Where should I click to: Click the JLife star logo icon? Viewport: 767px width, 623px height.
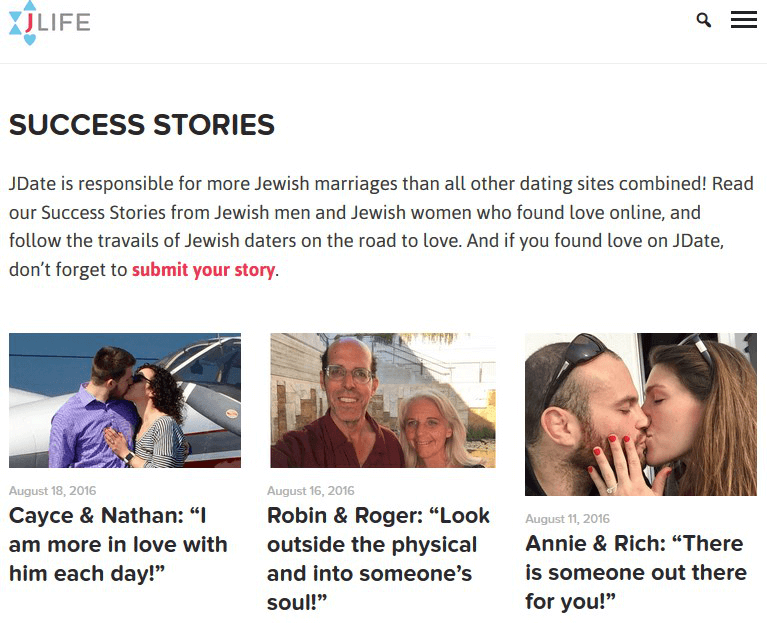23,23
